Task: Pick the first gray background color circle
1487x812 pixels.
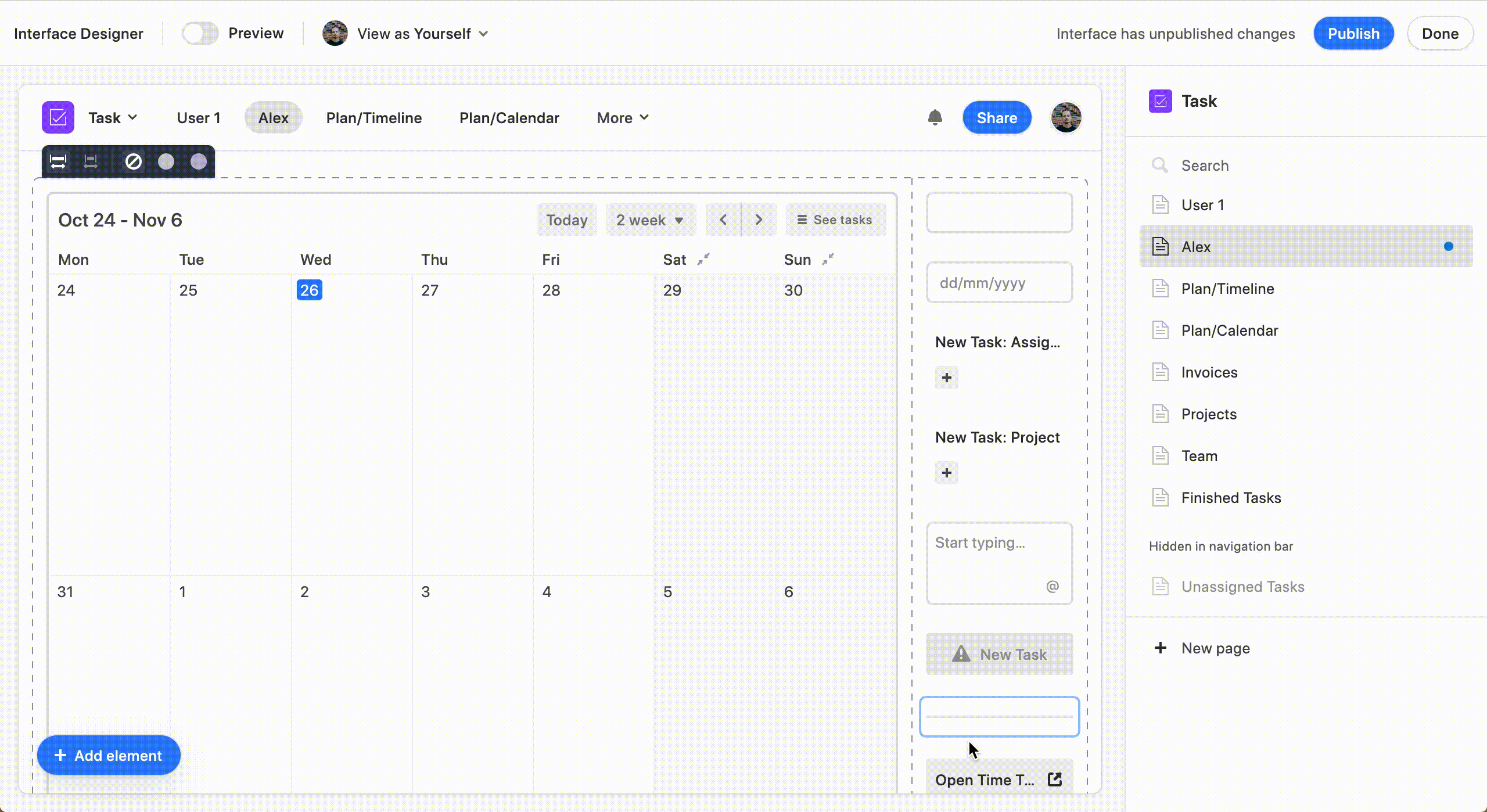Action: point(166,161)
